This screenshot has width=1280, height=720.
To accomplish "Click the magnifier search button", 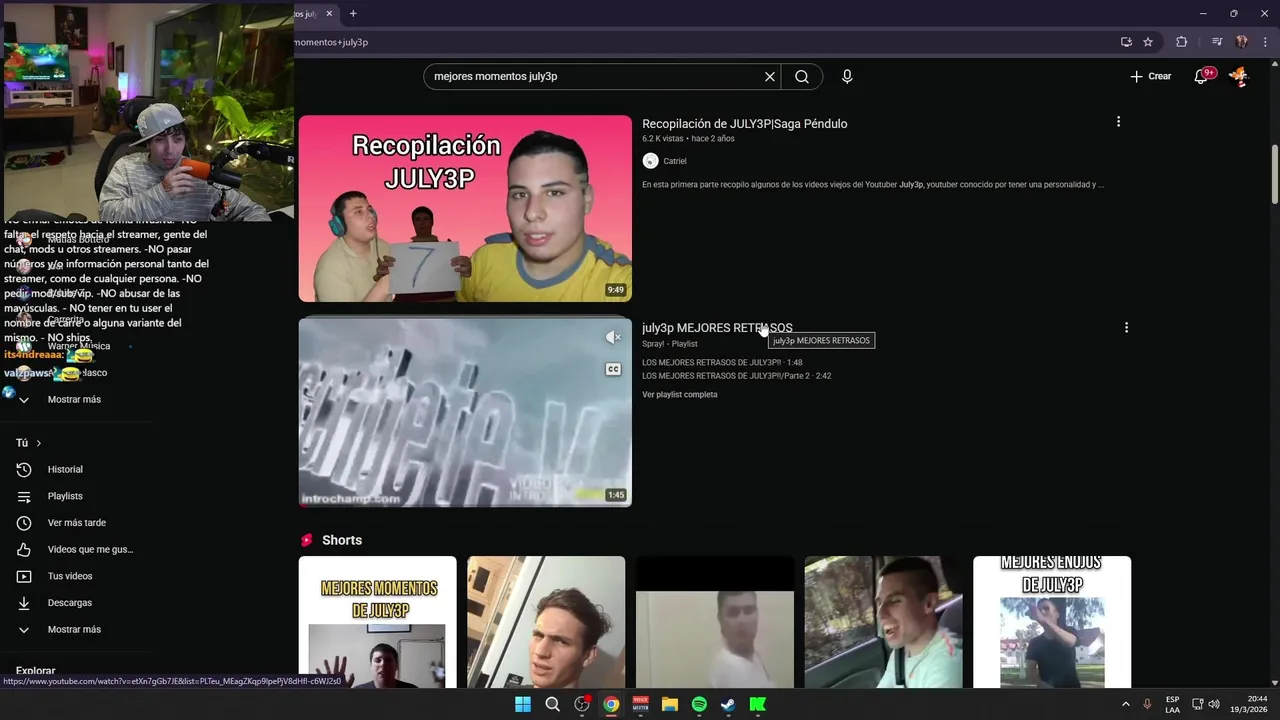I will (802, 76).
